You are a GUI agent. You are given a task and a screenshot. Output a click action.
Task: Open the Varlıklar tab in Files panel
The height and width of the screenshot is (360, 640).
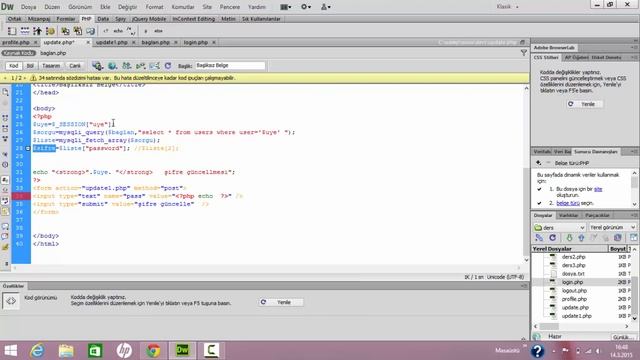click(568, 216)
